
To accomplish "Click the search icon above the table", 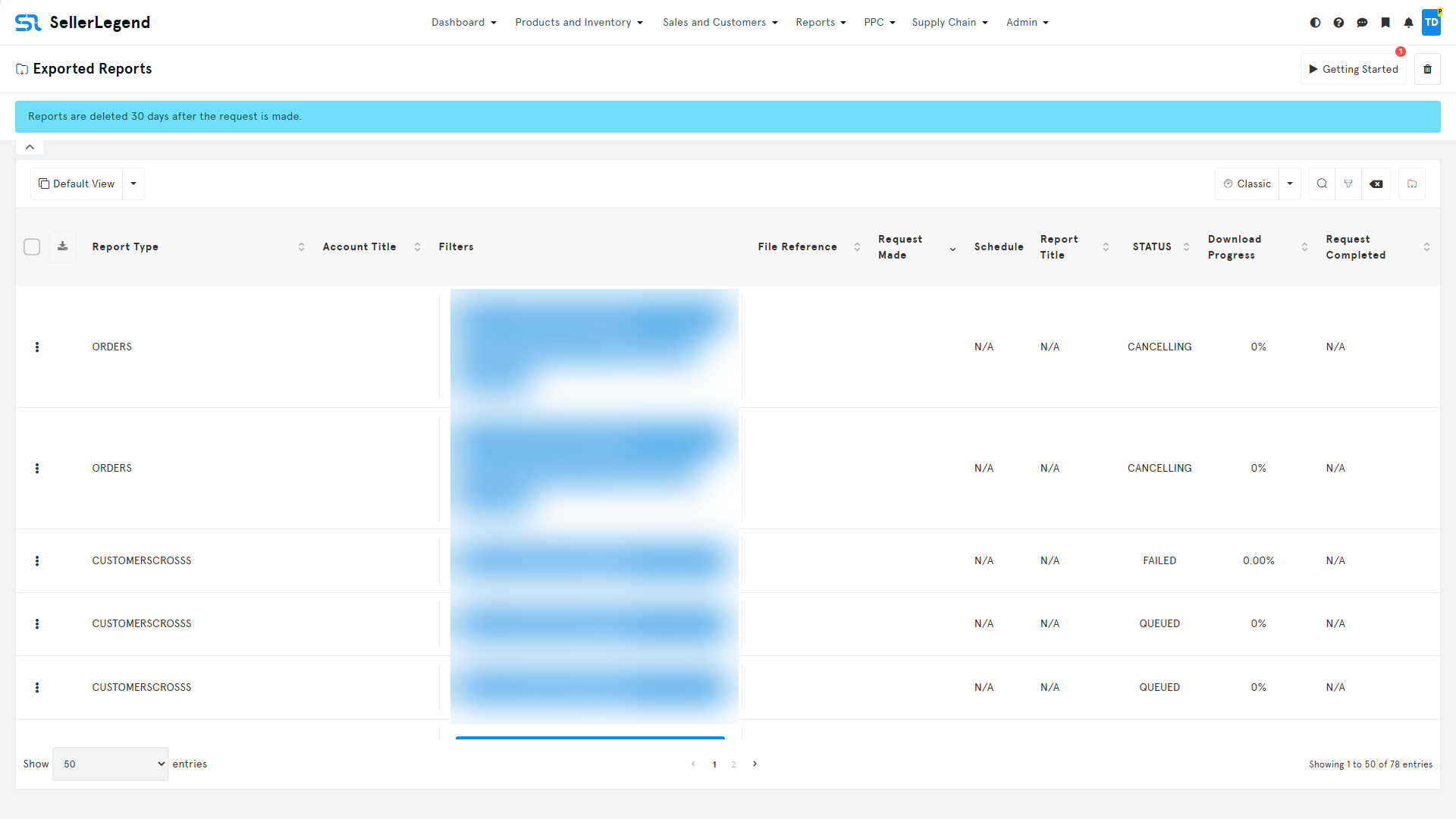I will [x=1322, y=184].
